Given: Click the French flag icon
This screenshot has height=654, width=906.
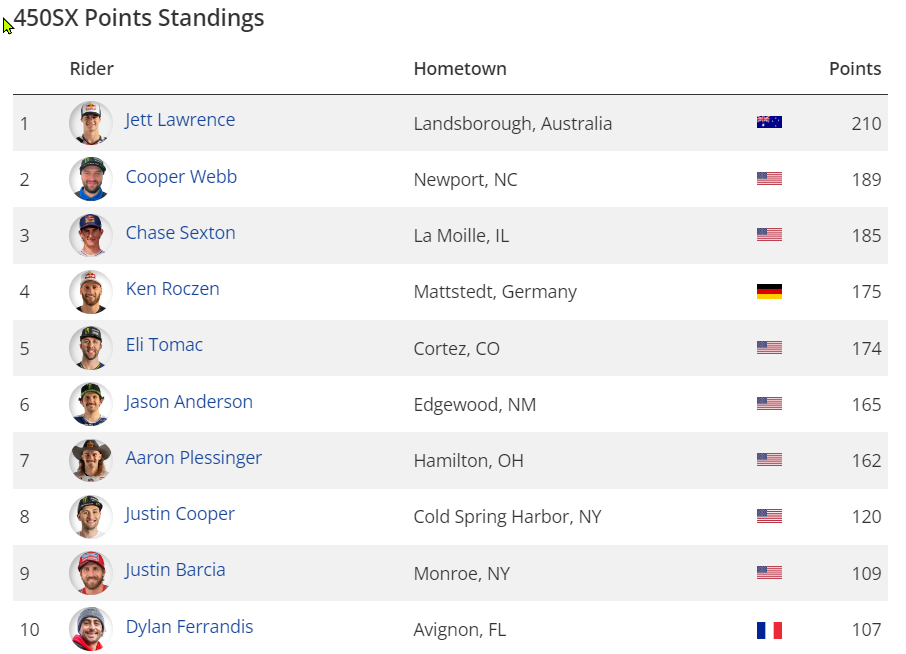Looking at the screenshot, I should (x=769, y=630).
